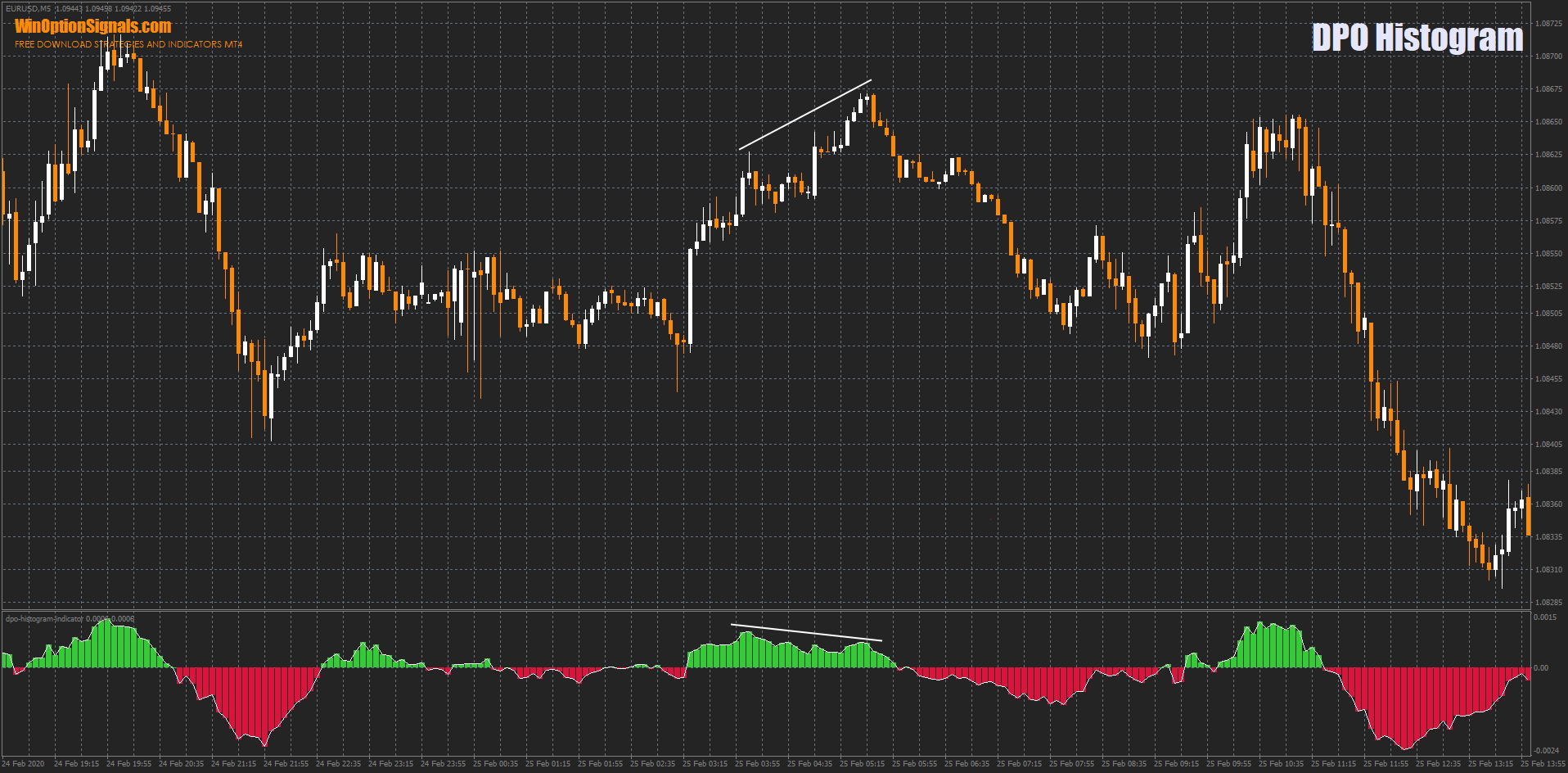Click the 24 Feb 2020 date label
Image resolution: width=1568 pixels, height=773 pixels.
click(23, 764)
